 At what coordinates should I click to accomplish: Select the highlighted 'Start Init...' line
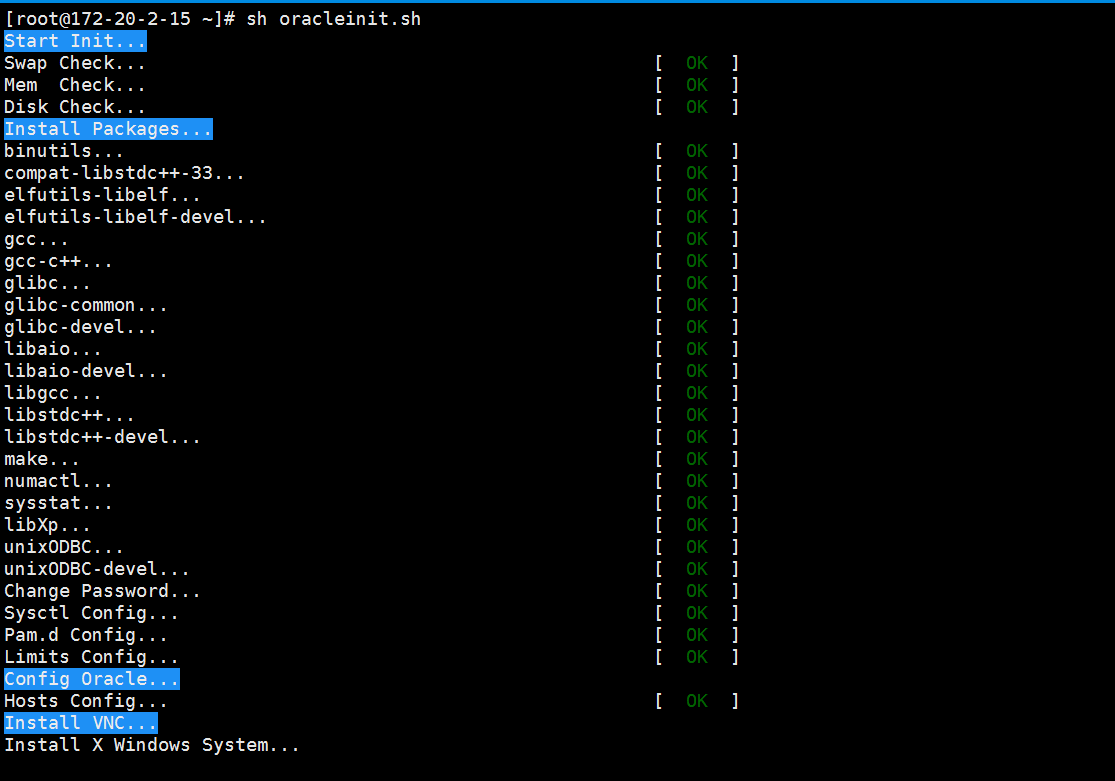pyautogui.click(x=75, y=41)
